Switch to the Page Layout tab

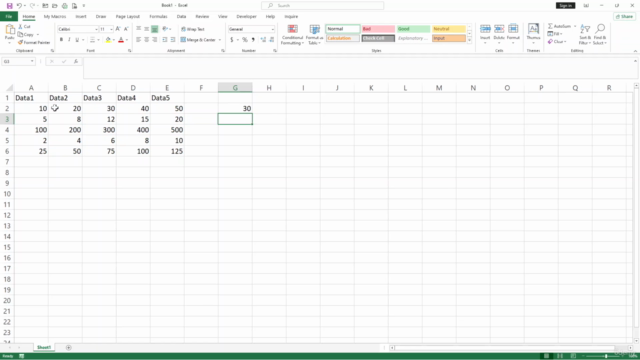pos(128,16)
